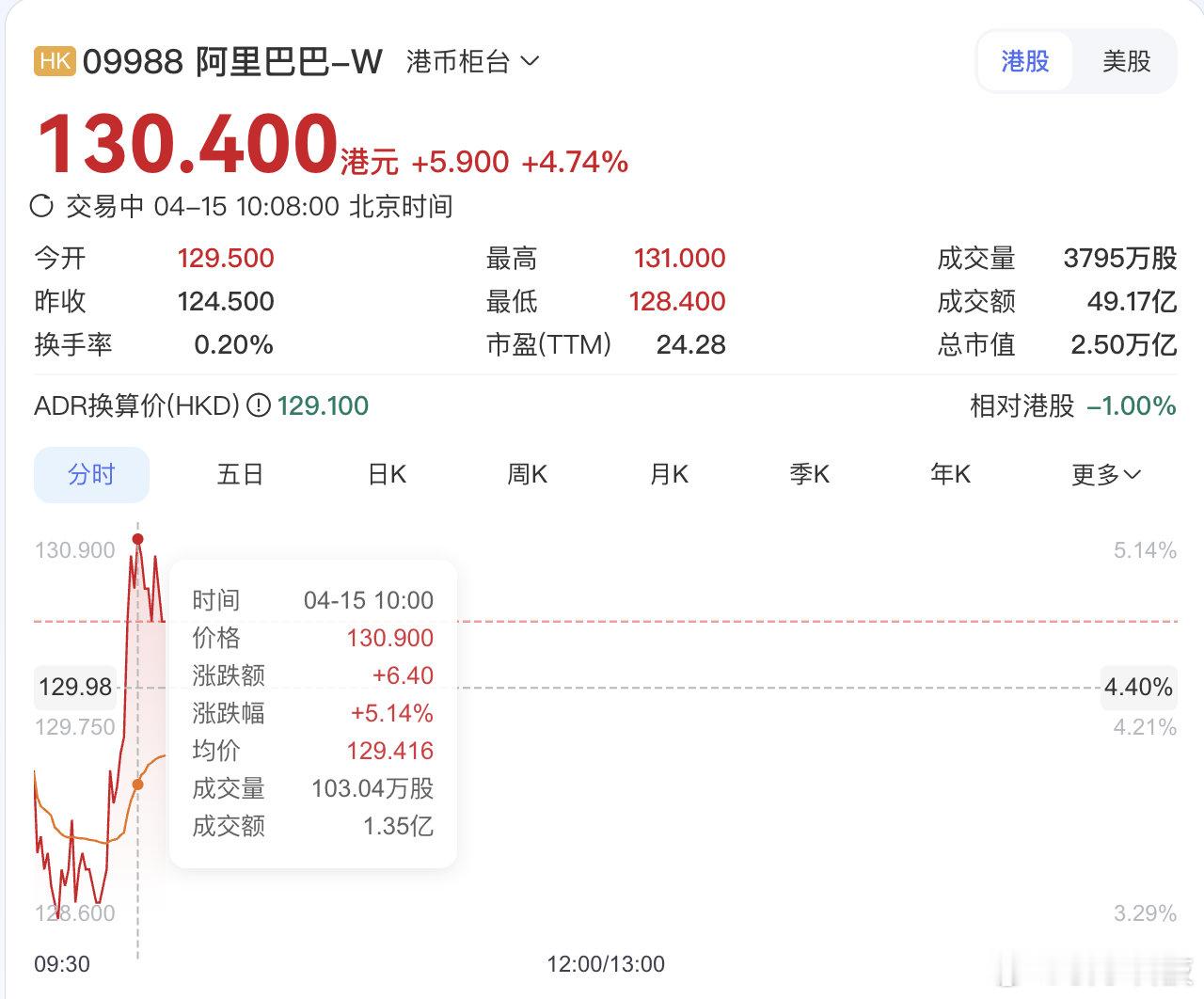Select the 港股 market toggle
The image size is (1204, 999).
(x=1024, y=61)
